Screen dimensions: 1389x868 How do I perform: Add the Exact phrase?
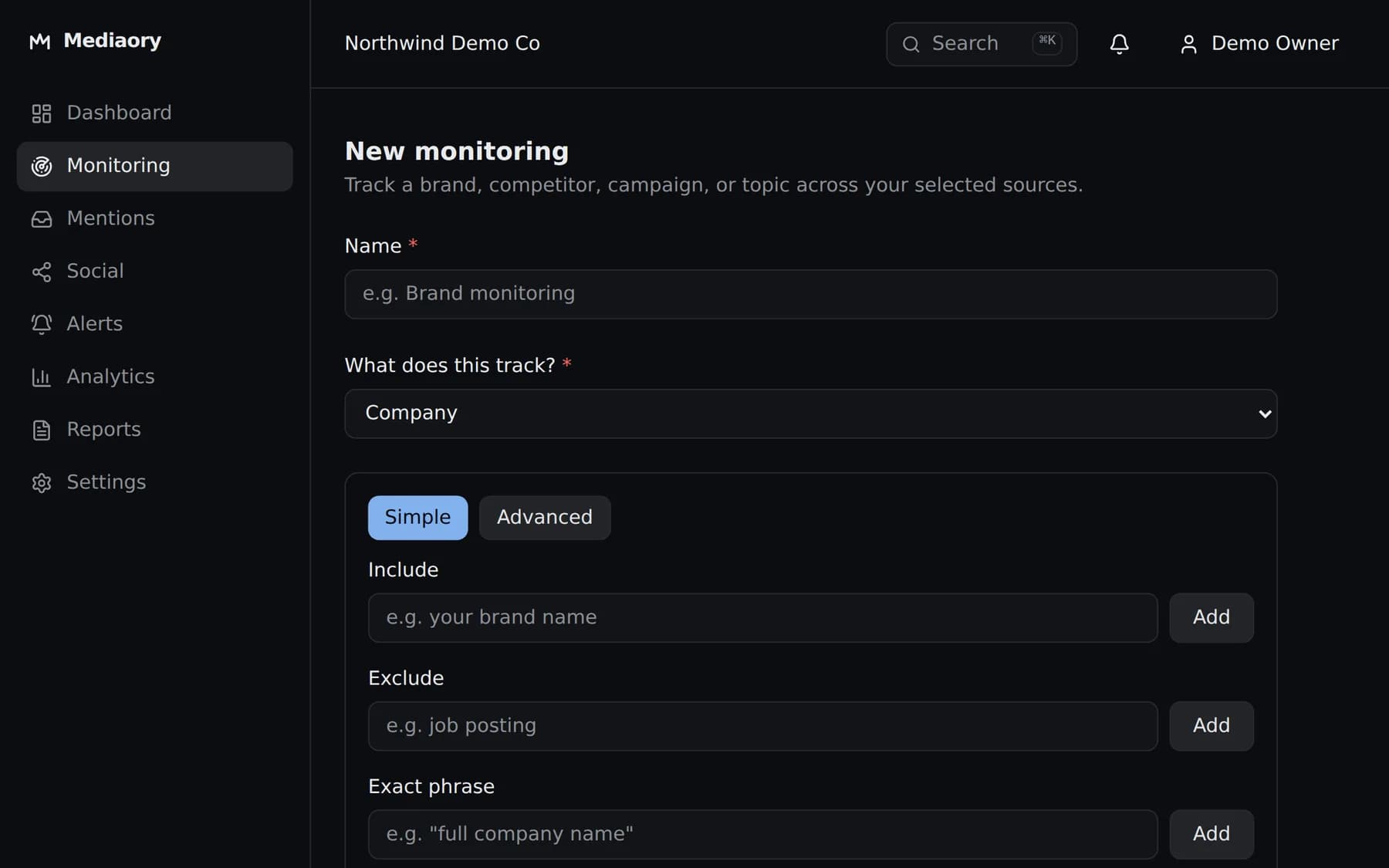[1211, 834]
